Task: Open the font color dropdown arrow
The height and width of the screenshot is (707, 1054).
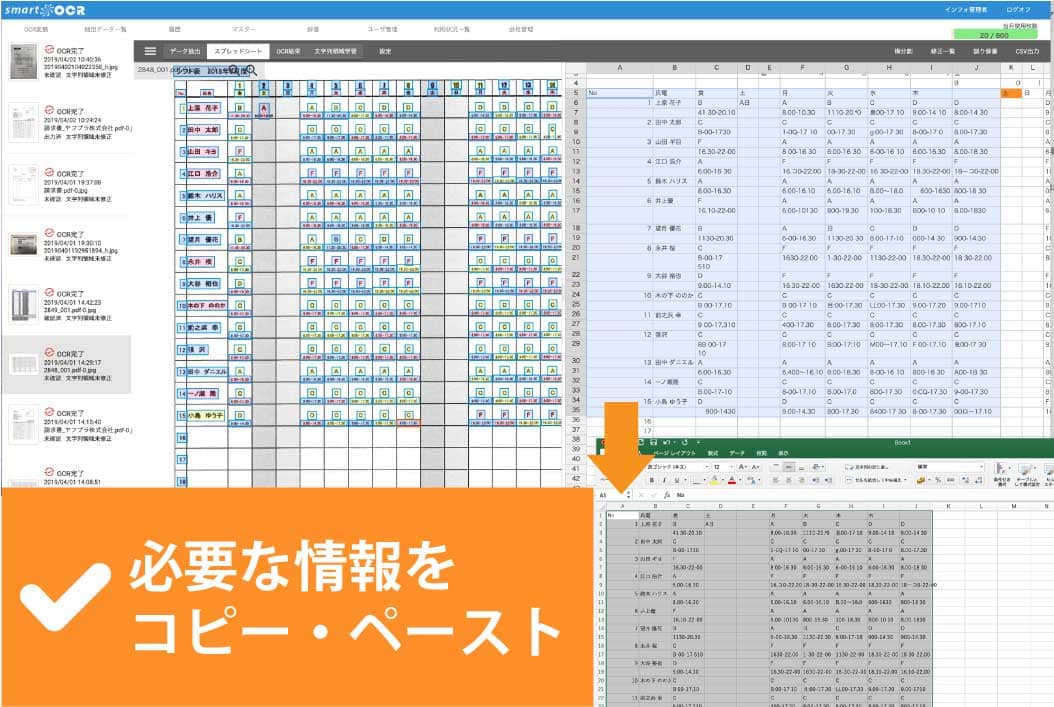Action: point(741,481)
